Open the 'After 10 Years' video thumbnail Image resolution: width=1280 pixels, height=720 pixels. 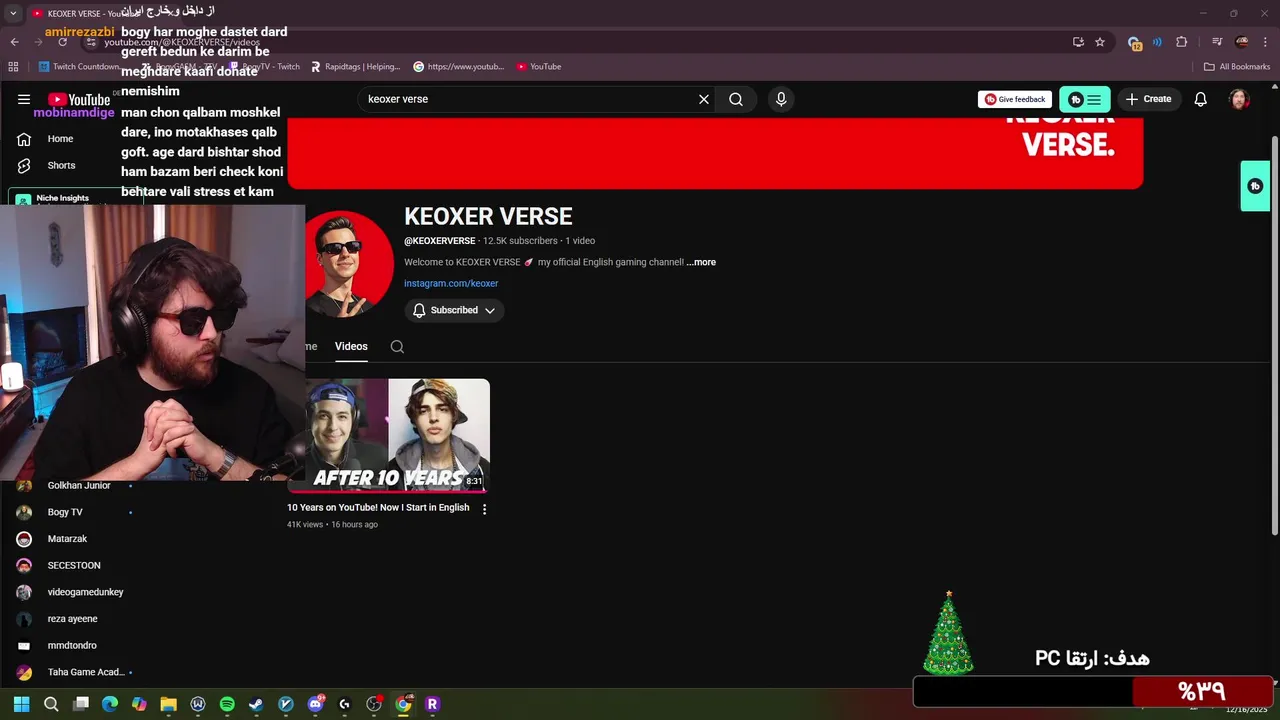[x=389, y=435]
